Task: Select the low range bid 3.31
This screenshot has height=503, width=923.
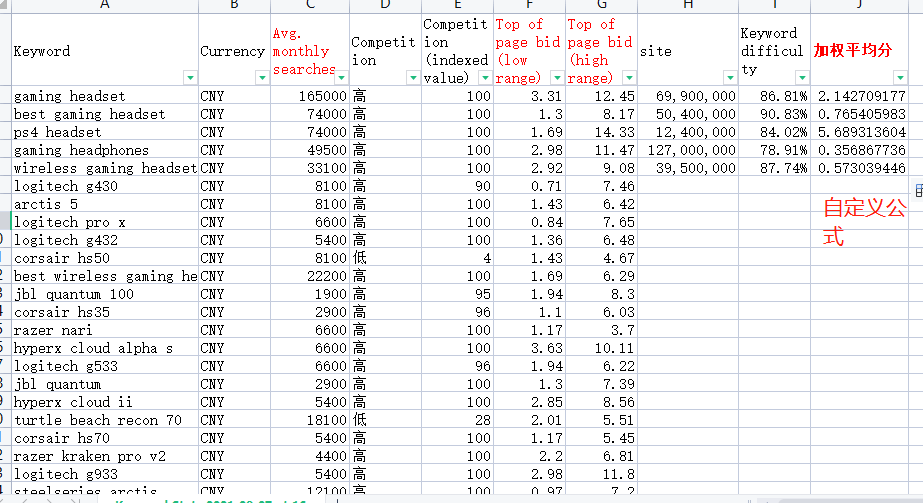Action: tap(530, 96)
